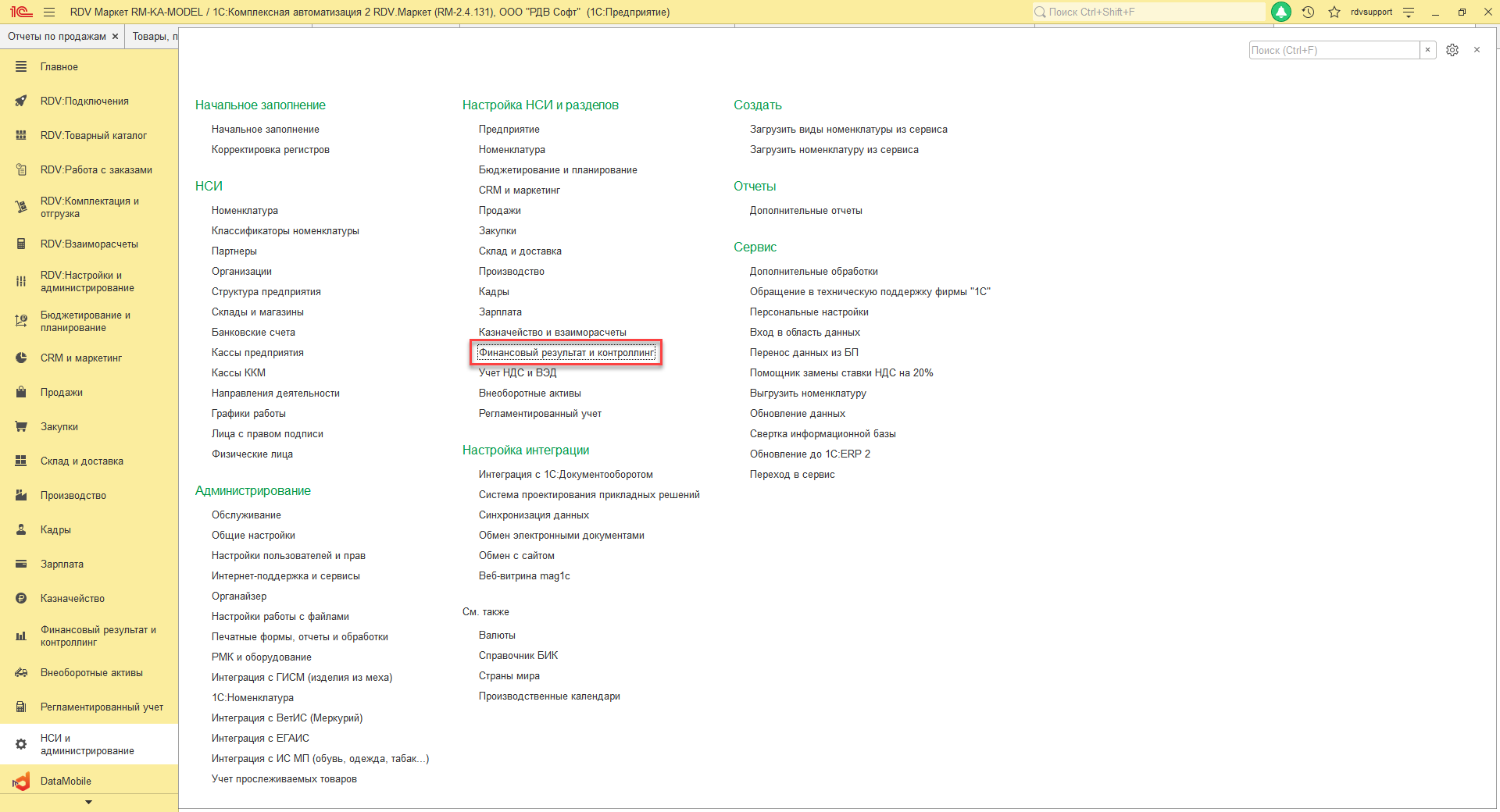Close the Отчеты по продажам tab

click(x=115, y=37)
